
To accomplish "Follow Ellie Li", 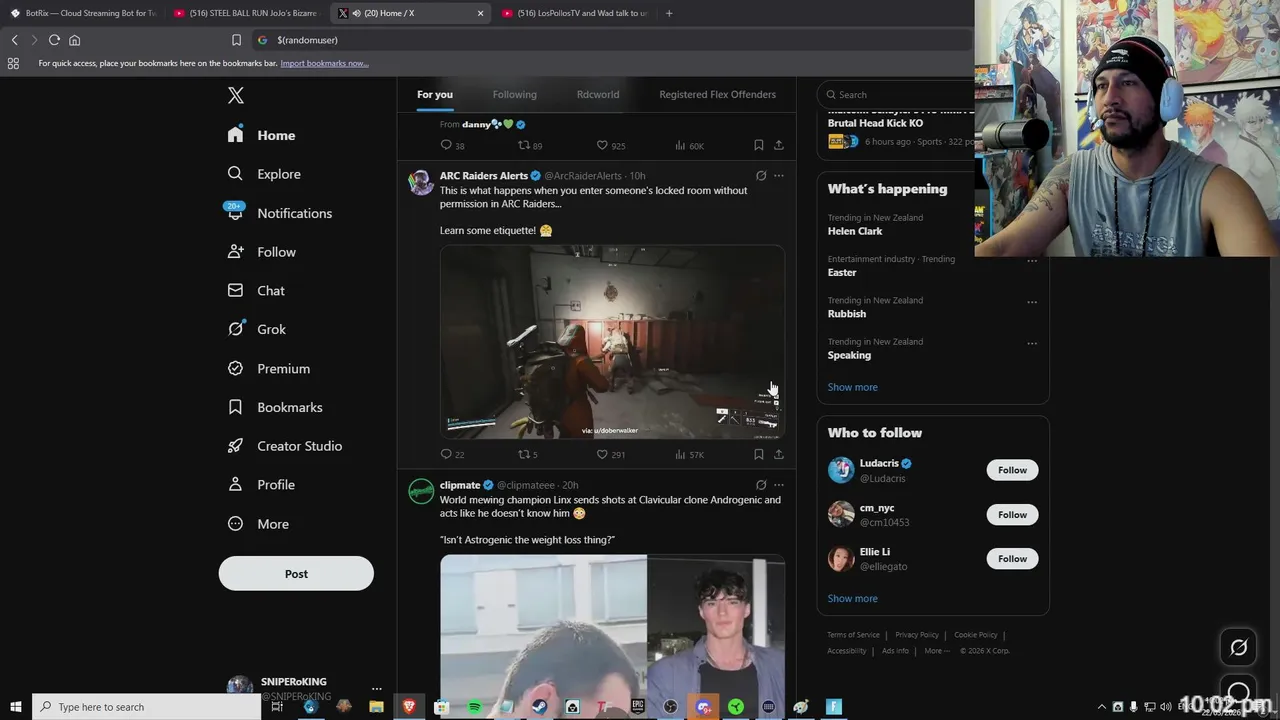I will click(1012, 559).
